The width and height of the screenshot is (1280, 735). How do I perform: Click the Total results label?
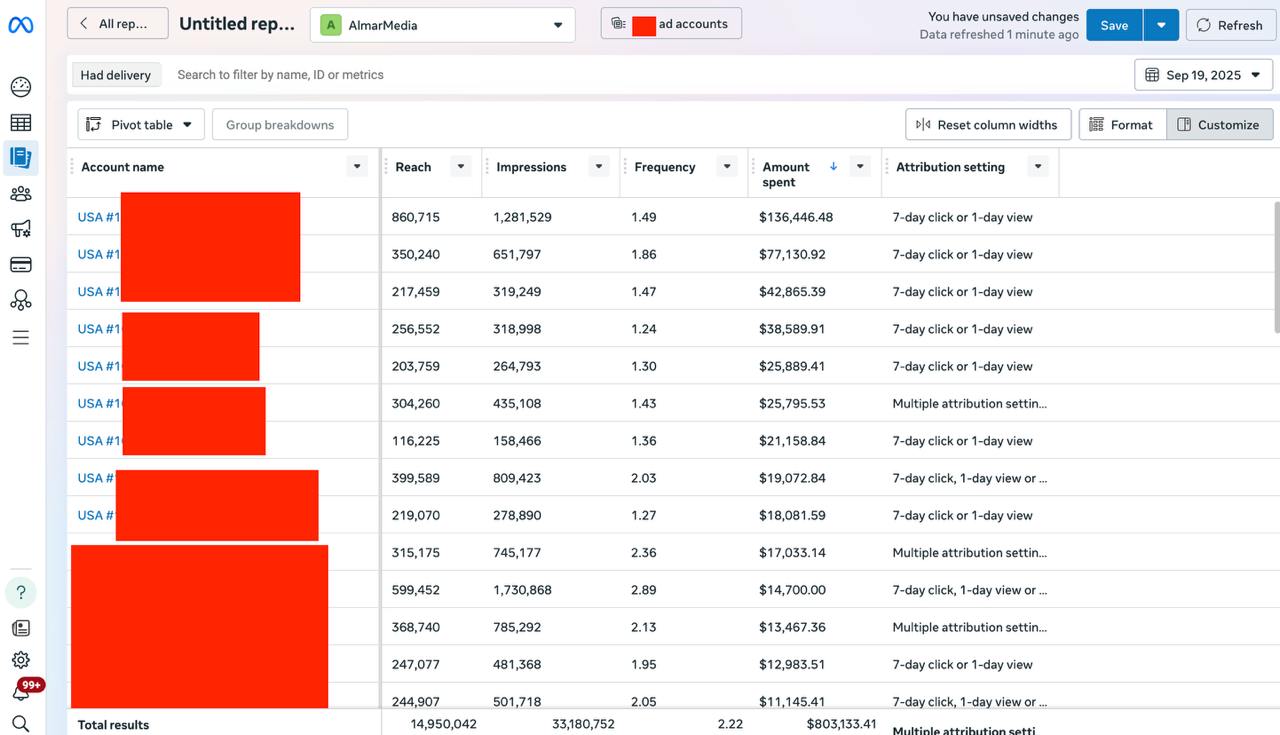(x=113, y=725)
